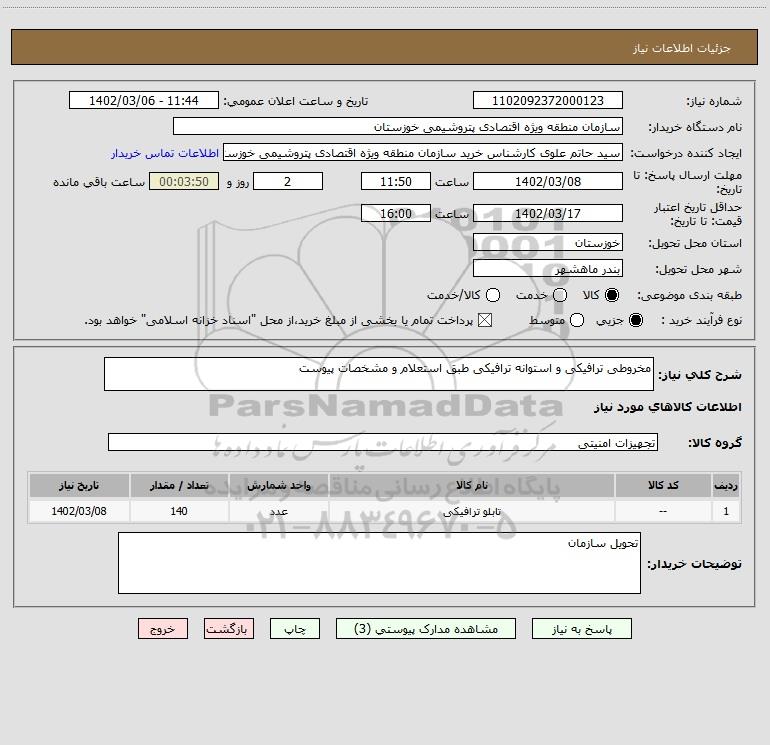Screen dimensions: 770x745
Task: Click the deadline time 11:50 field
Action: coord(396,181)
